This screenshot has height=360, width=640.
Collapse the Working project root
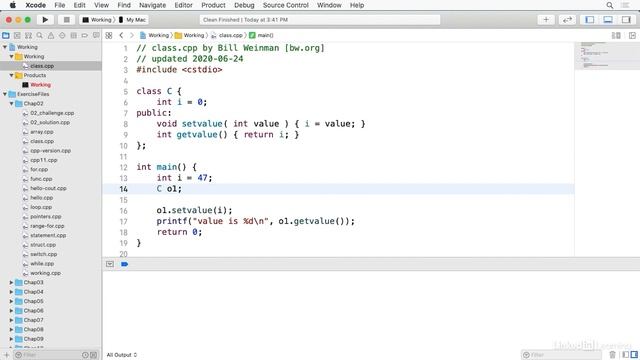(x=4, y=47)
